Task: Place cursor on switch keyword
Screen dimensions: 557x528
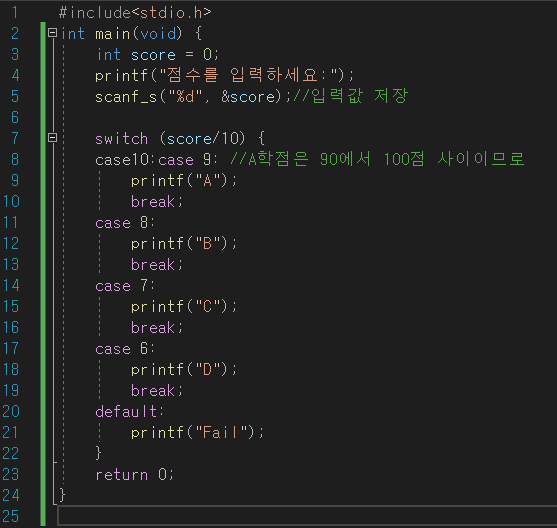Action: (x=121, y=139)
